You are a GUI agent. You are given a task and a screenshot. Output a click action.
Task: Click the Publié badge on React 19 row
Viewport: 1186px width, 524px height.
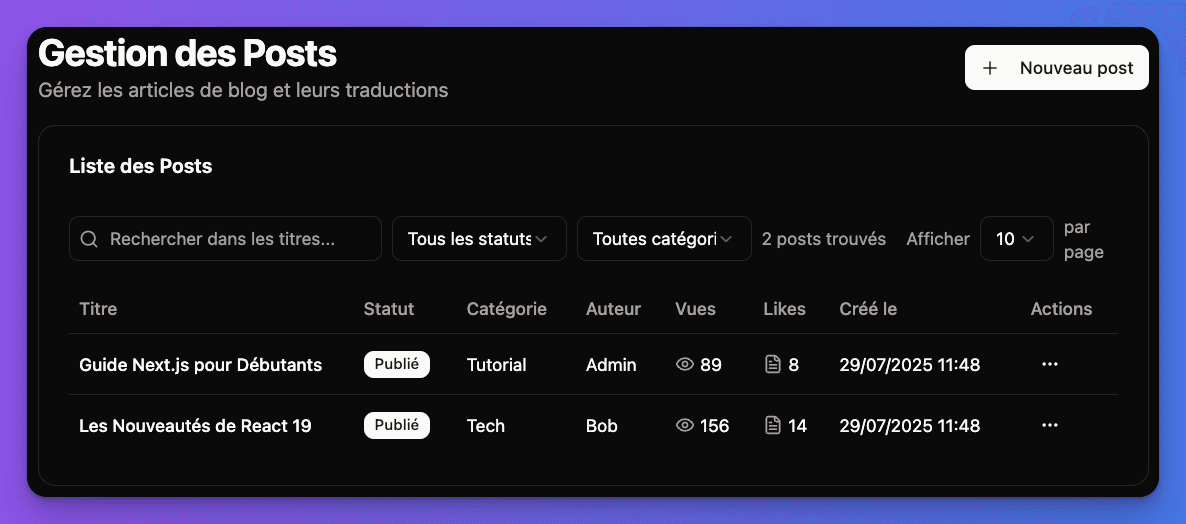pos(396,426)
